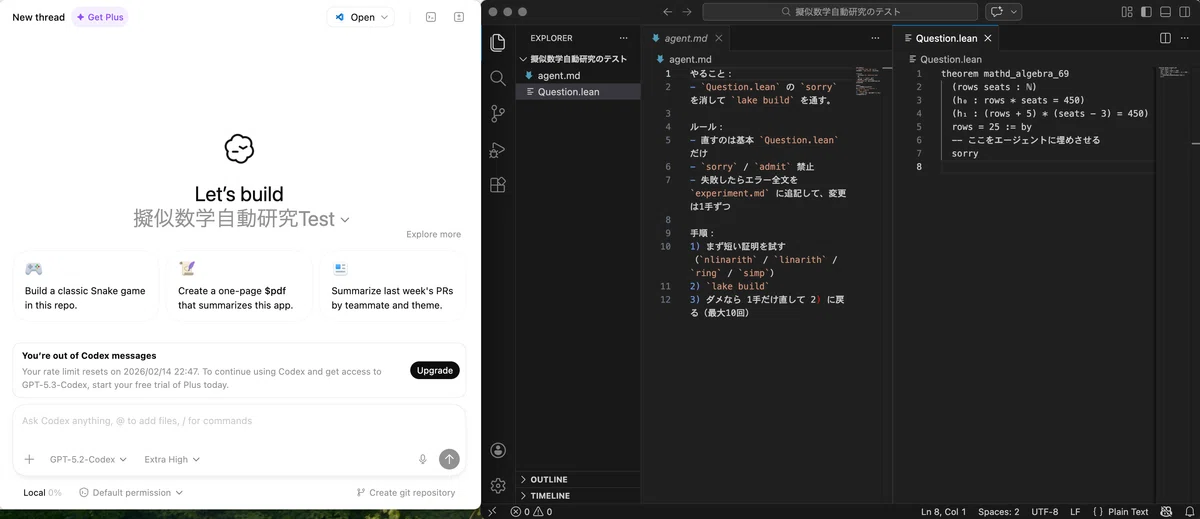Toggle the secondary side bar in VS Code

[x=1185, y=12]
